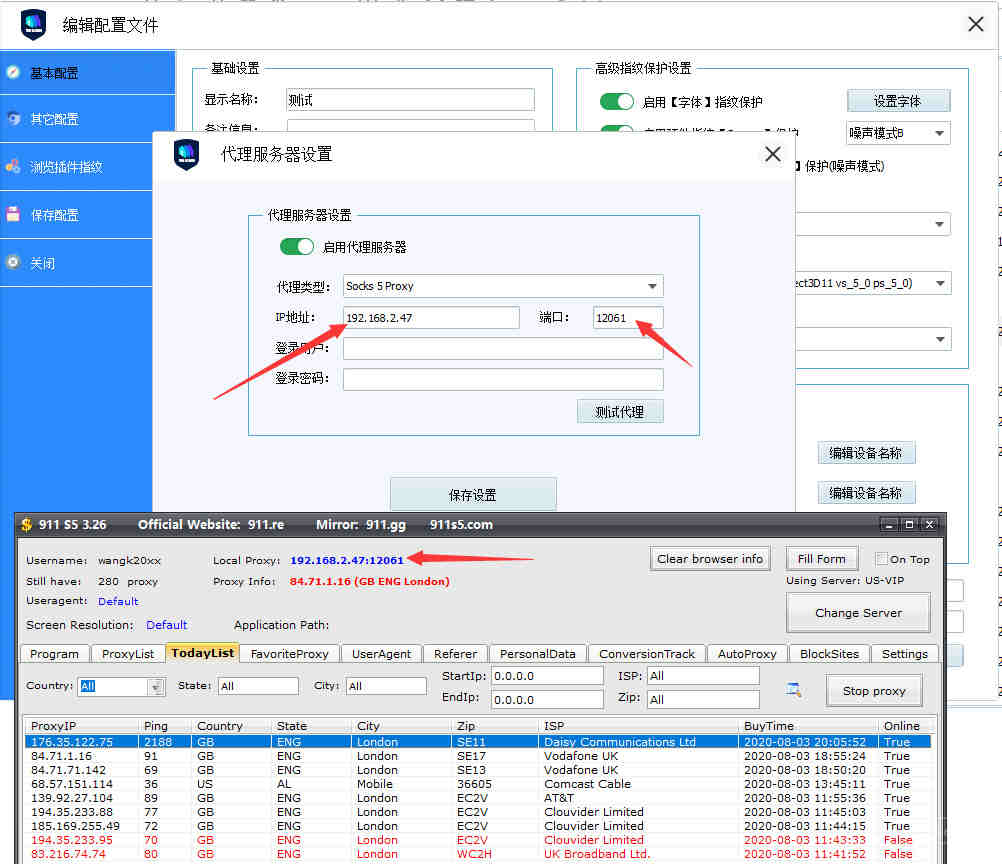Open the PersonalData tab

coord(537,654)
